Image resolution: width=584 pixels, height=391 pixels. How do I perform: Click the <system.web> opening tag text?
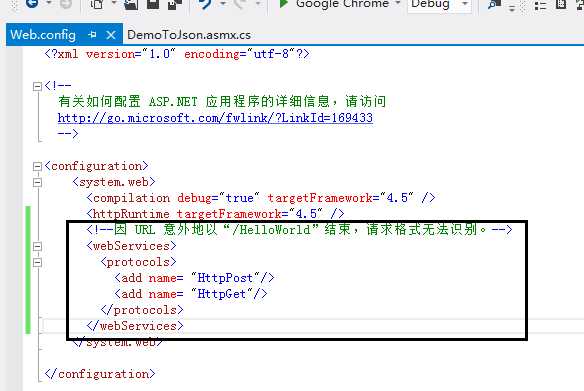pos(114,182)
